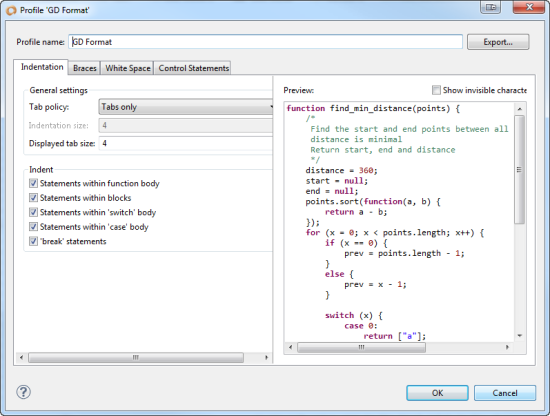This screenshot has height=416, width=550.
Task: Click 'return a - b;' preview line
Action: [356, 212]
